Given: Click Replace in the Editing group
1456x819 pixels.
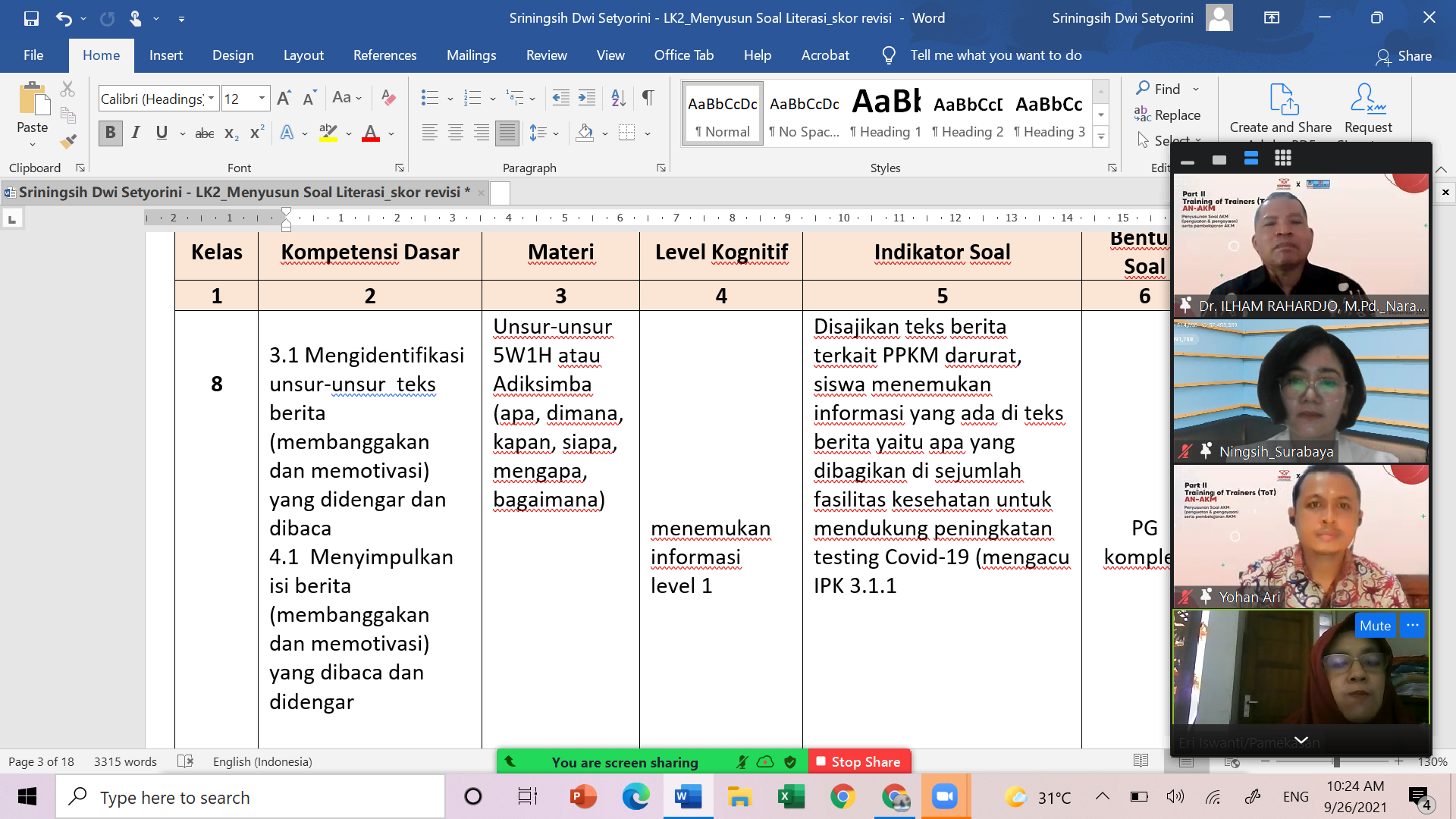Looking at the screenshot, I should pos(1168,115).
